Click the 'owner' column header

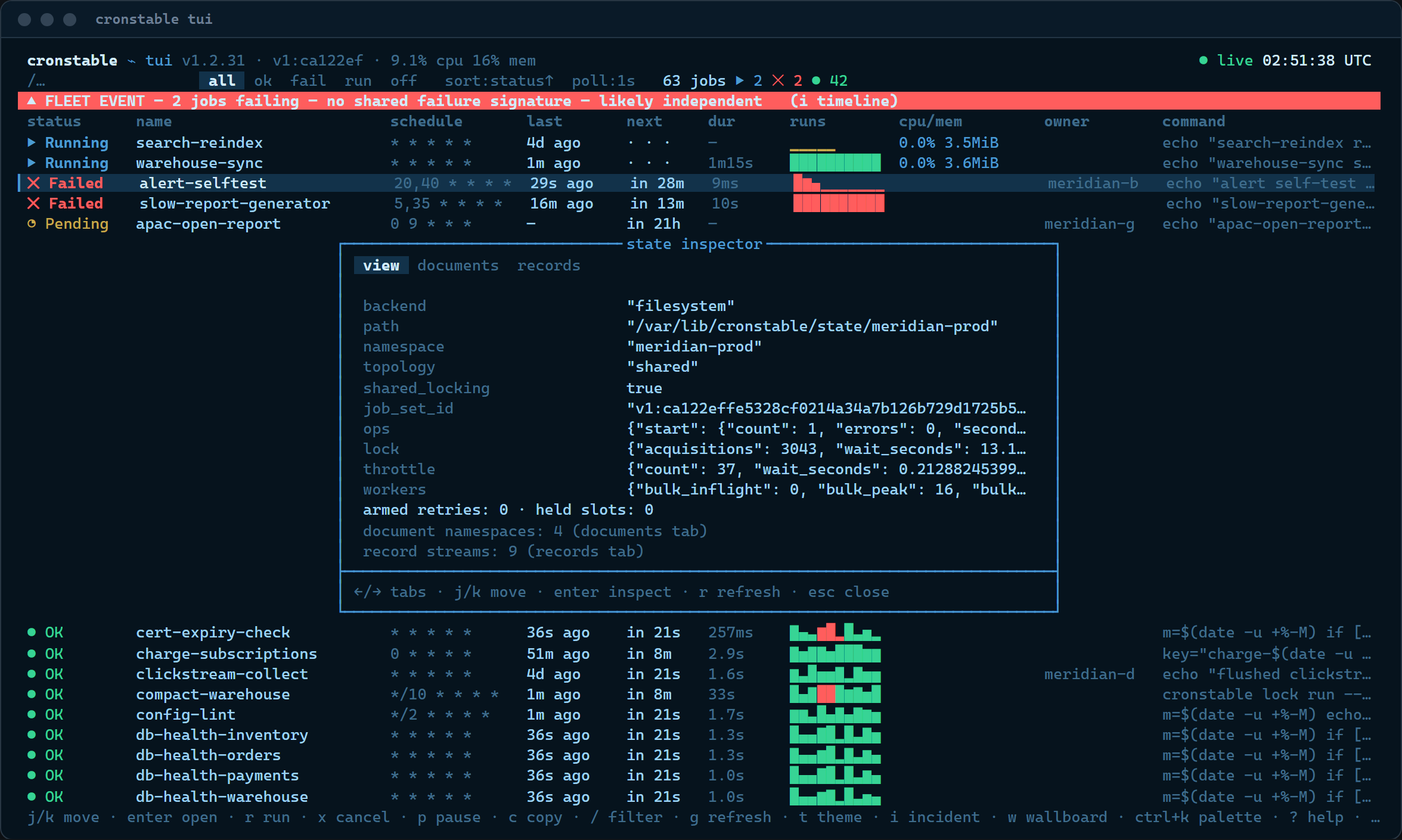click(1066, 121)
